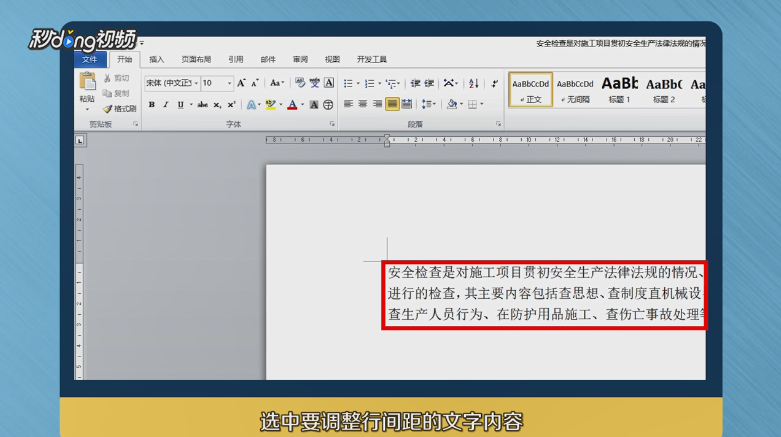Open the Font (字体) dialog launcher
The height and width of the screenshot is (437, 781).
(x=332, y=124)
